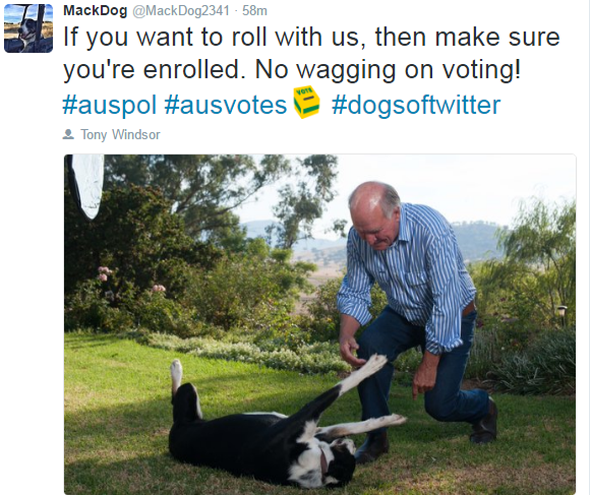Open MackDog's profile avatar picture
Image resolution: width=590 pixels, height=495 pixels.
point(28,29)
